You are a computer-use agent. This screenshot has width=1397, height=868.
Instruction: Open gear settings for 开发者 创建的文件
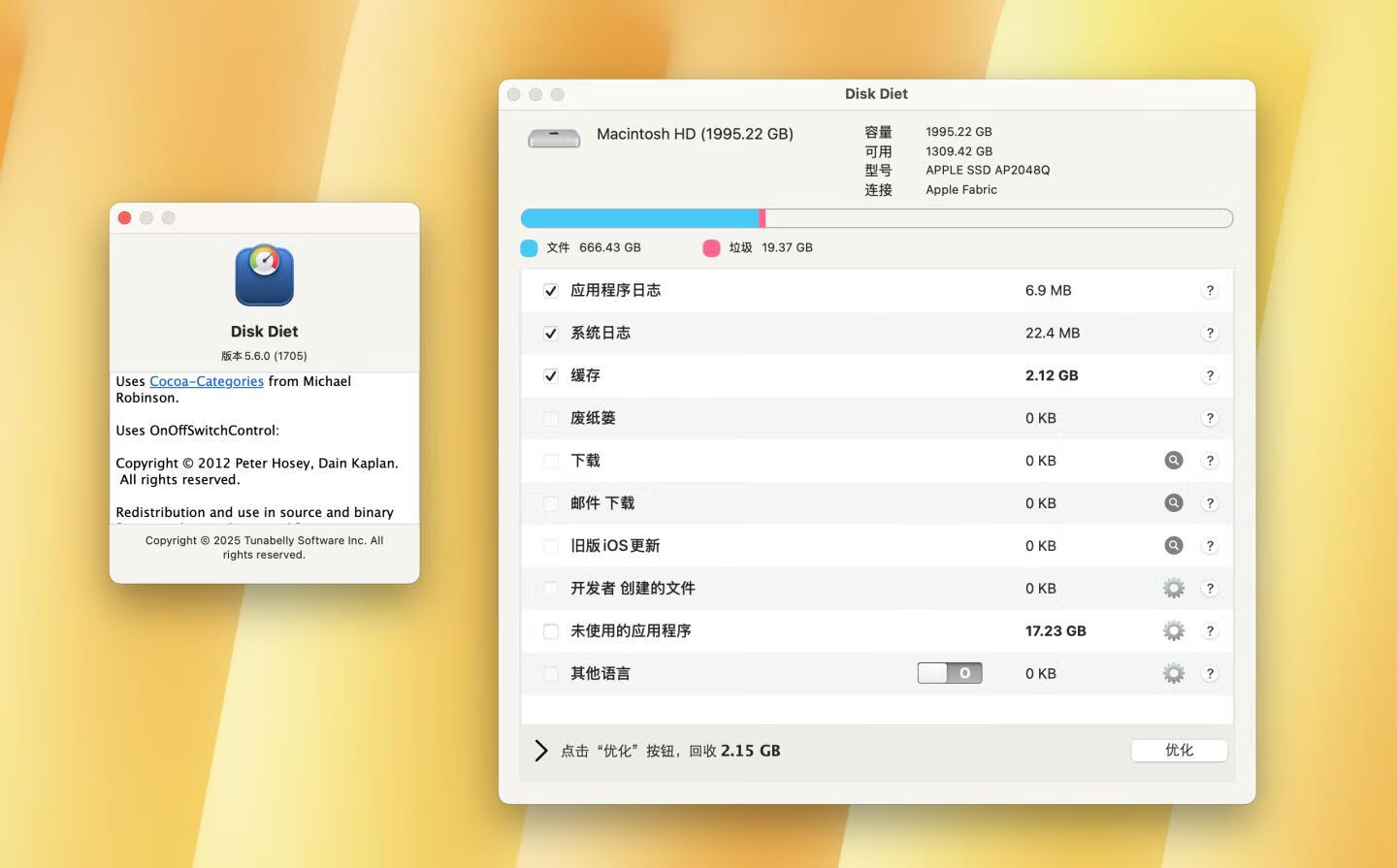[x=1174, y=589]
